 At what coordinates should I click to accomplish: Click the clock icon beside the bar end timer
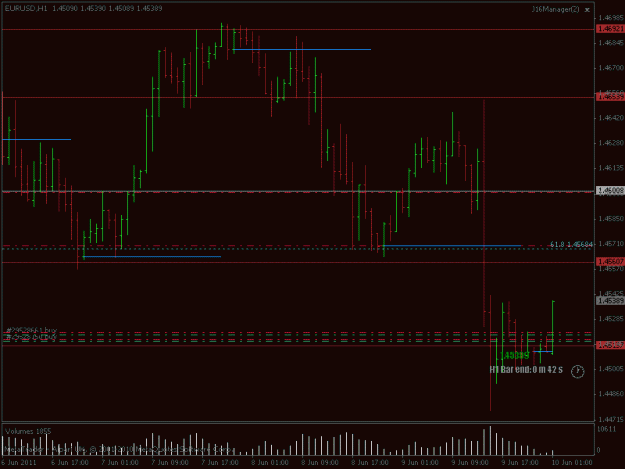click(x=577, y=371)
